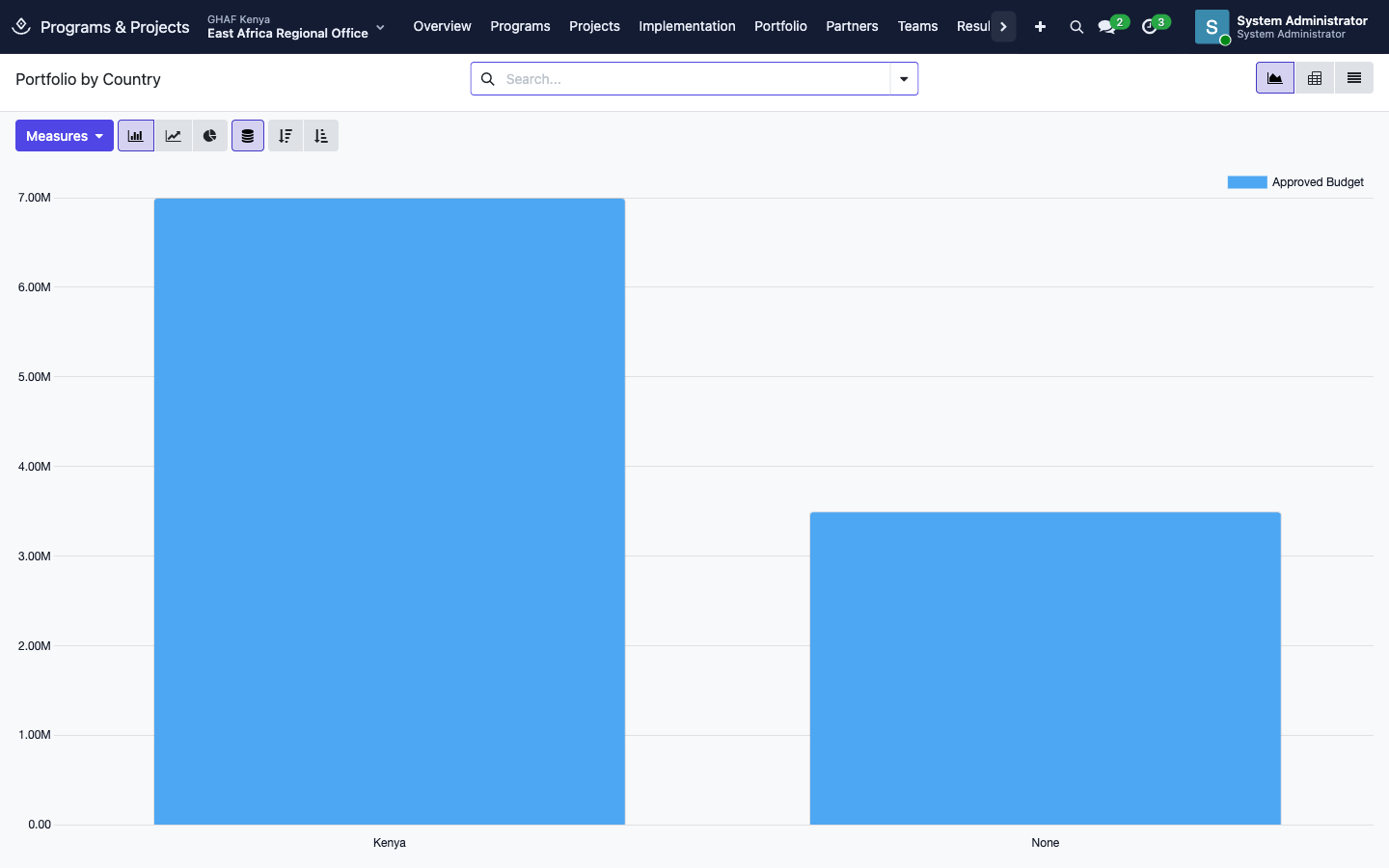Open the Portfolio menu
This screenshot has height=868, width=1389.
click(780, 26)
